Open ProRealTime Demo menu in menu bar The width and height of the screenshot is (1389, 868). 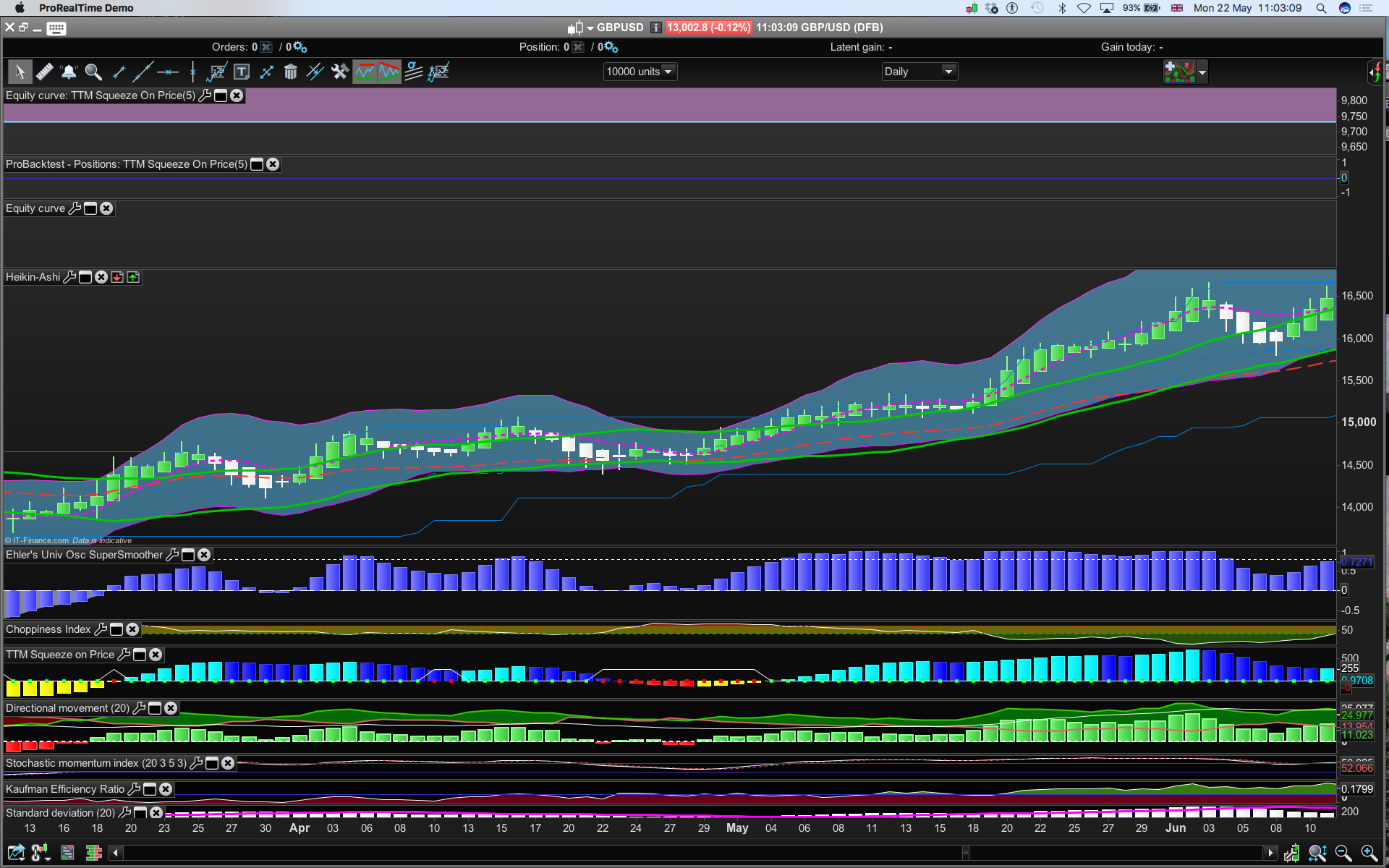click(86, 8)
